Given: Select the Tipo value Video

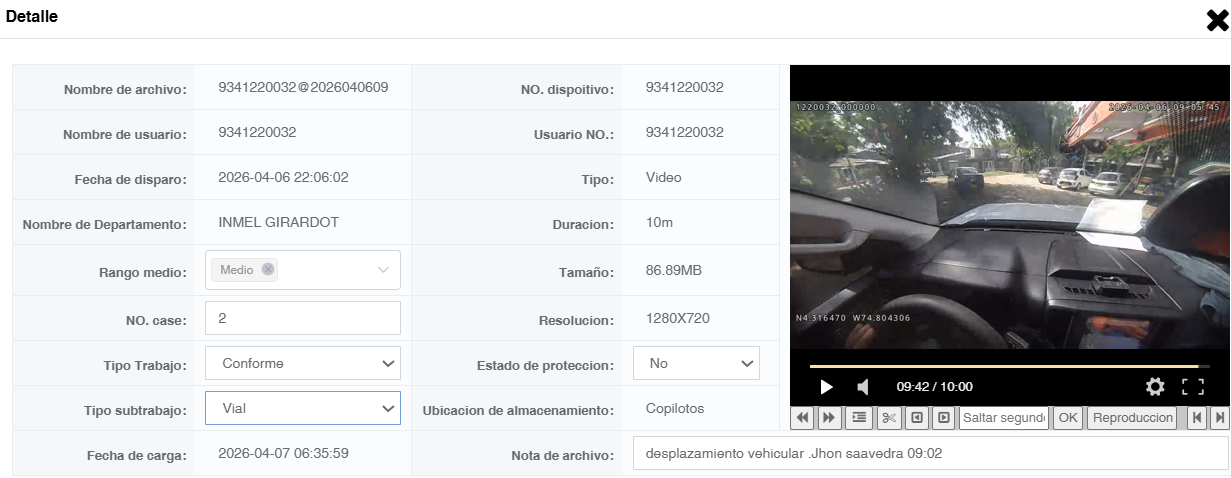Looking at the screenshot, I should (x=664, y=177).
